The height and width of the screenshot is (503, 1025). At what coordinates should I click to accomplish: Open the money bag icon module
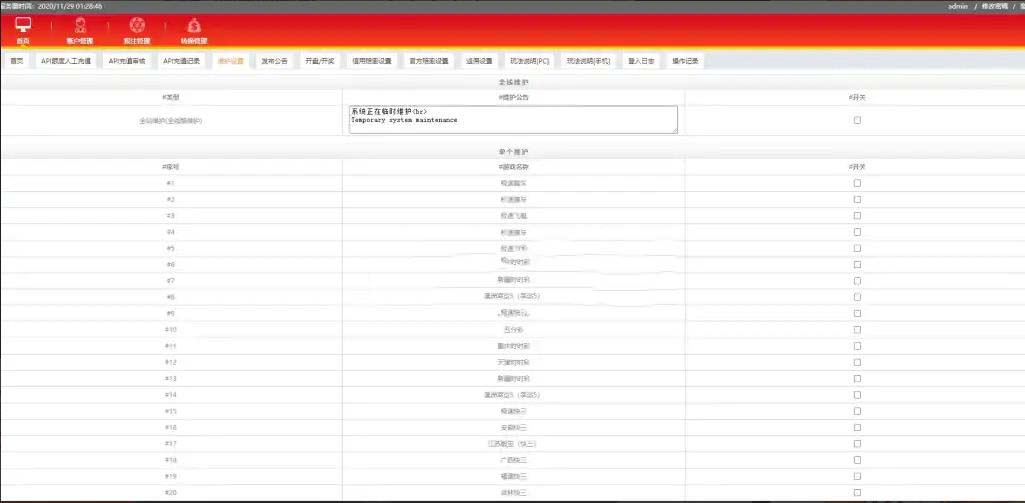pos(194,25)
